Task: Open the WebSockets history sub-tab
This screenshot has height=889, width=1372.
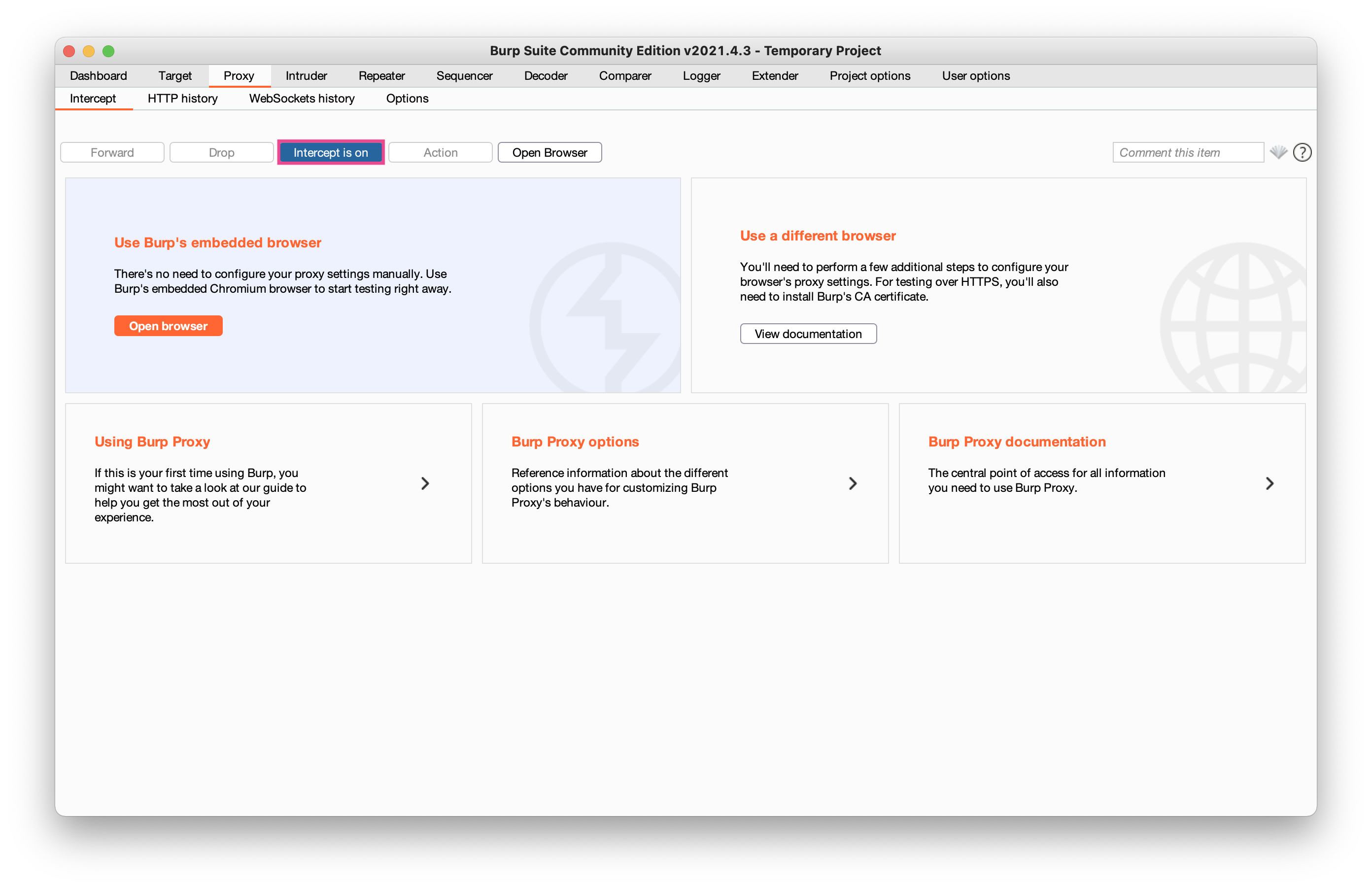Action: [x=302, y=98]
